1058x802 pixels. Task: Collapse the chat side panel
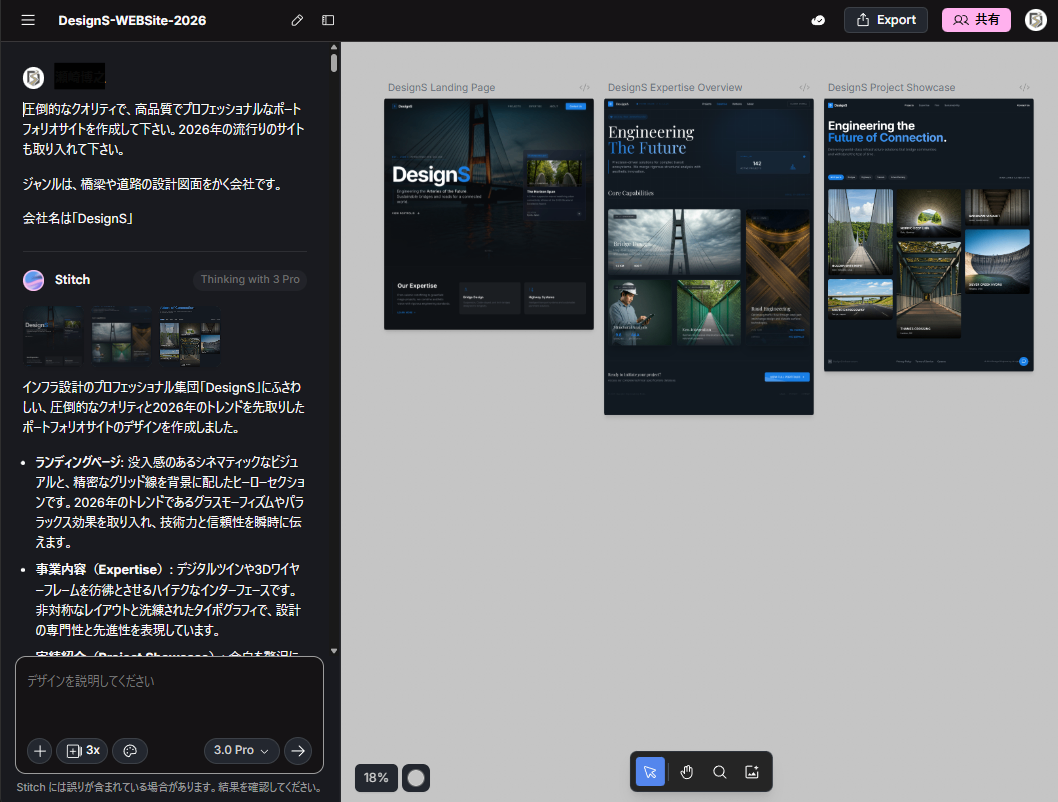click(328, 20)
